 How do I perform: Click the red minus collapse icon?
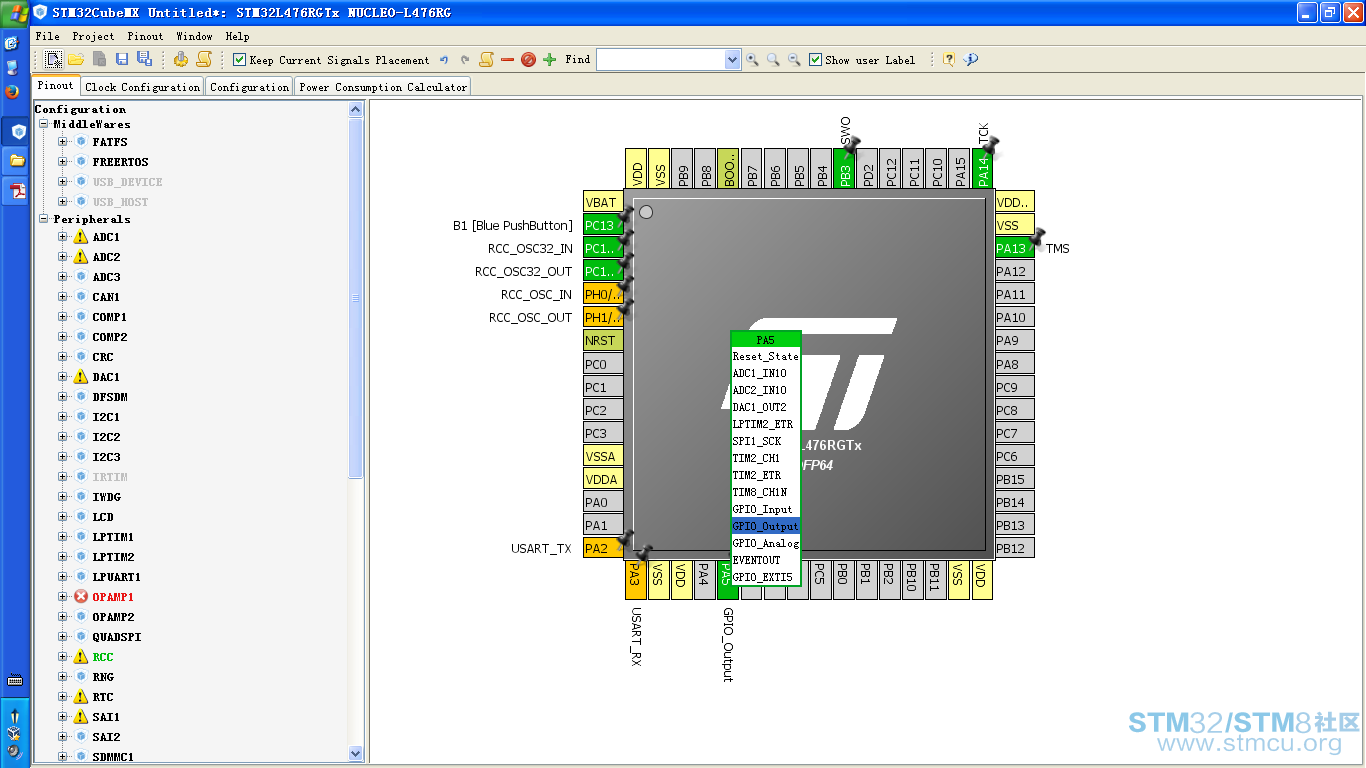(507, 60)
